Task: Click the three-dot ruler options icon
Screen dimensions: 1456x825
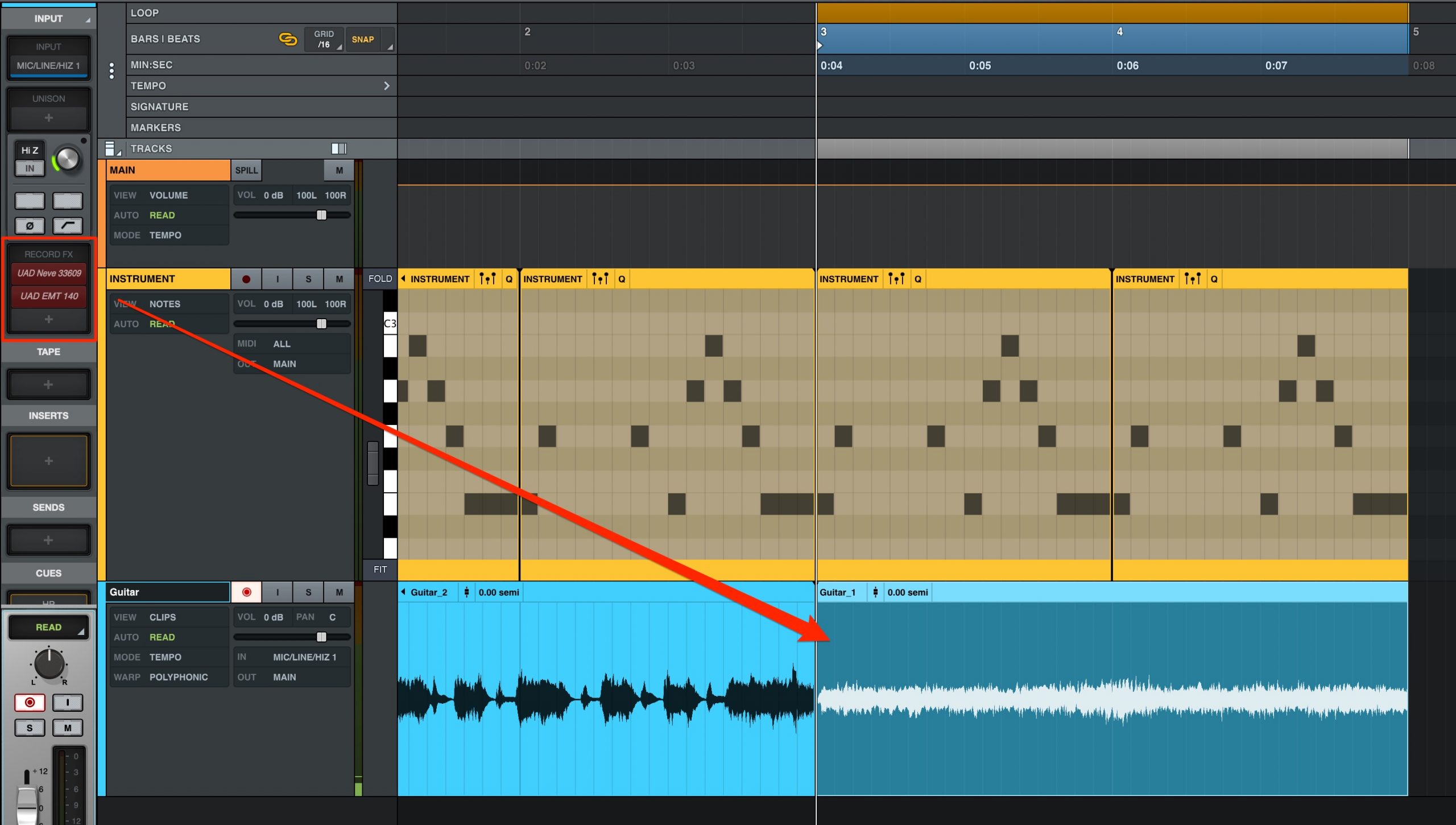Action: [x=111, y=71]
